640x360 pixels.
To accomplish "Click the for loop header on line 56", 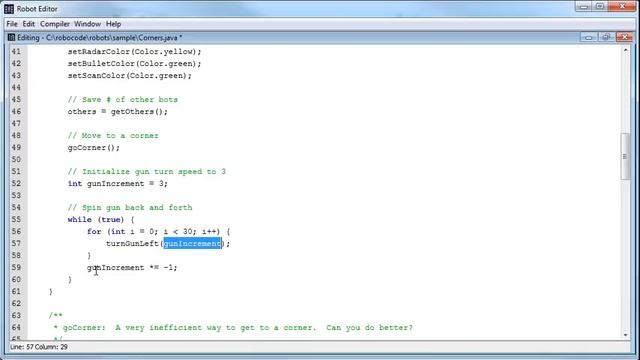I will click(x=158, y=231).
